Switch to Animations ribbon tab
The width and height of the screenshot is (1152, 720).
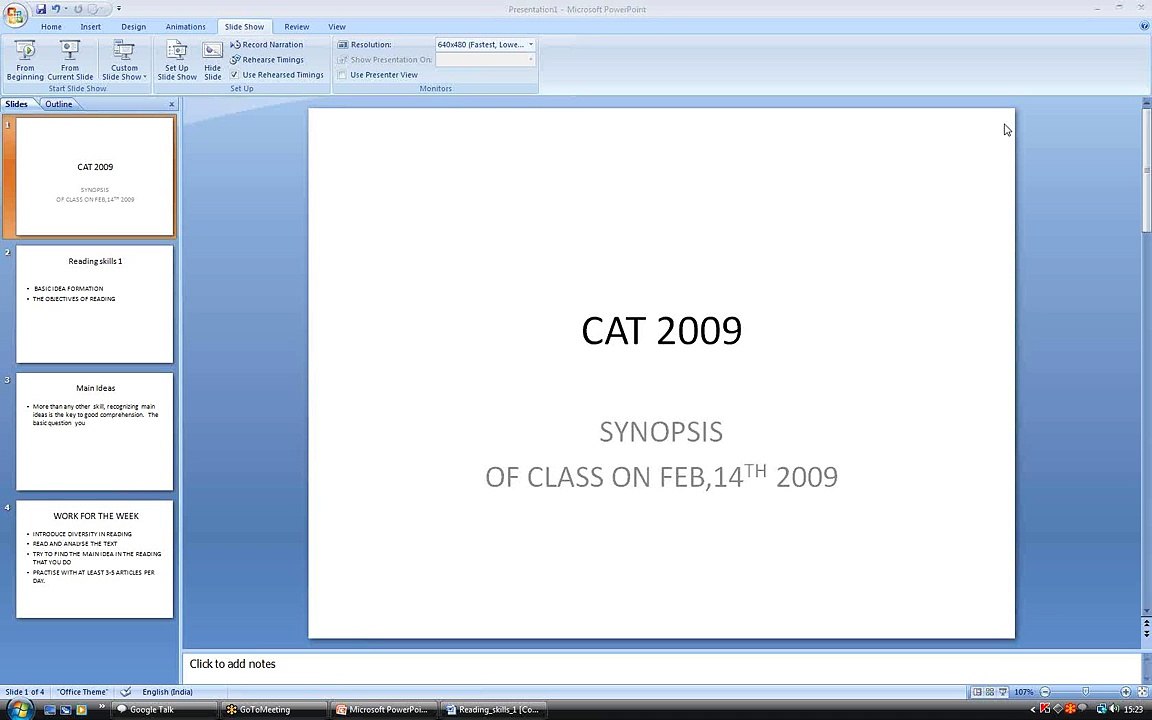coord(185,26)
